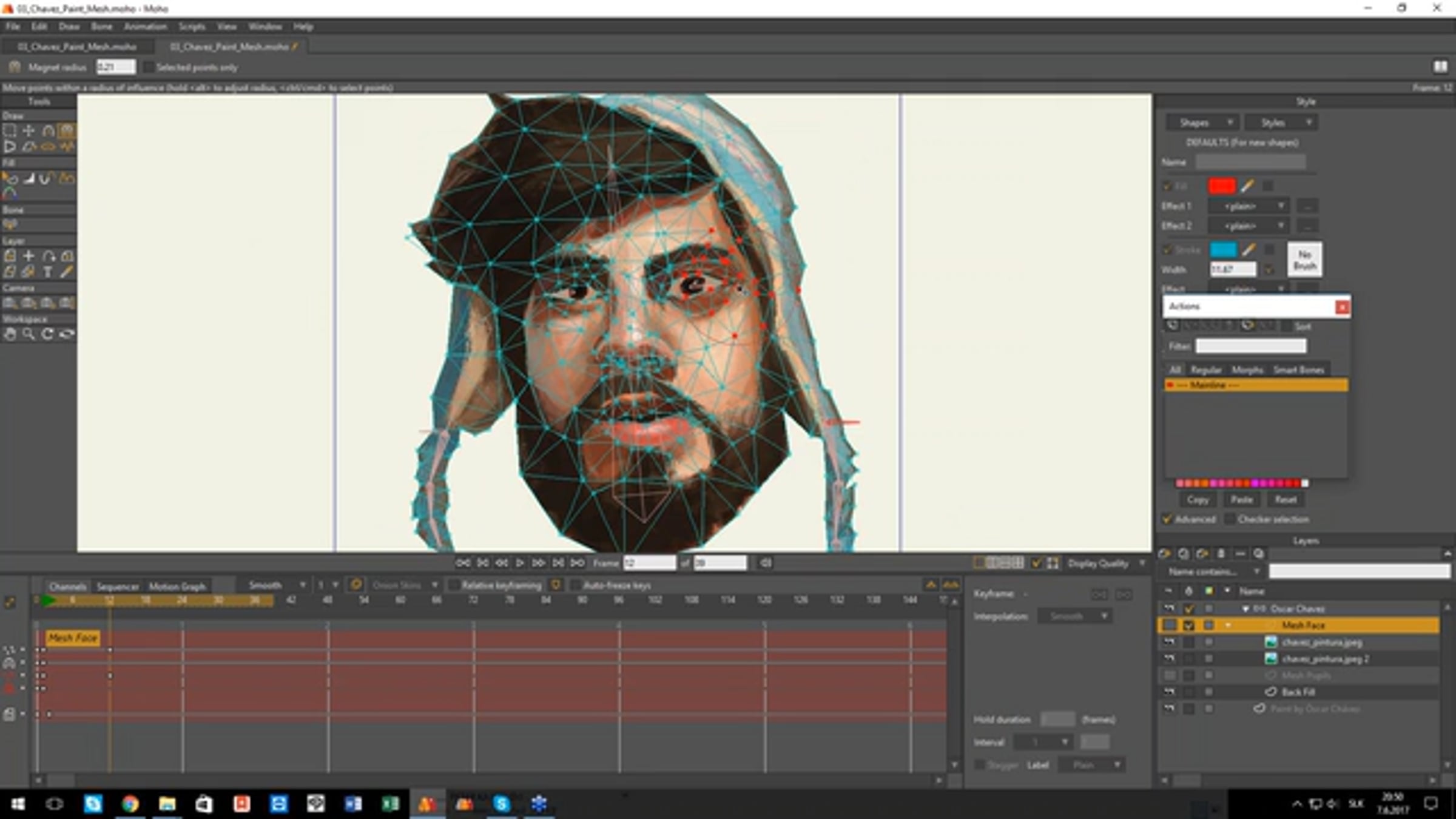Open the red fill color swatch
This screenshot has height=819, width=1456.
tap(1222, 186)
